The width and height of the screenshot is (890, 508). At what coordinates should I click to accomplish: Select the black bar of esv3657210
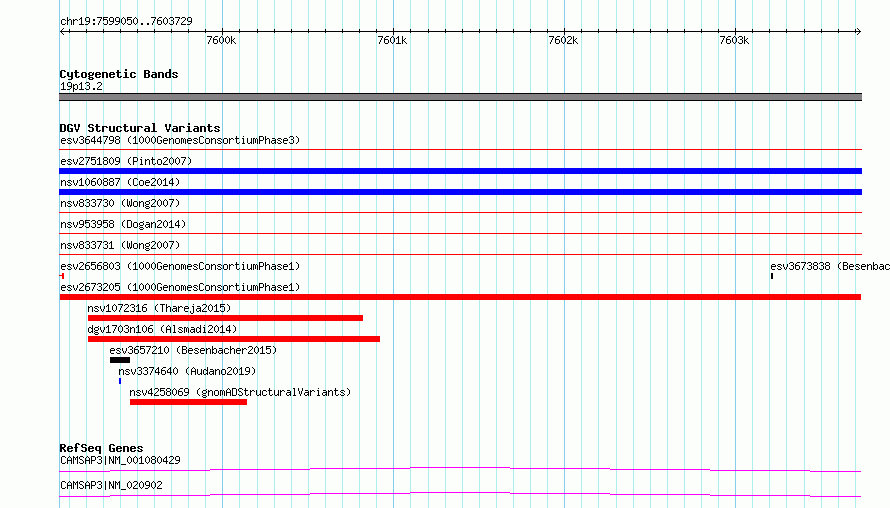point(120,360)
